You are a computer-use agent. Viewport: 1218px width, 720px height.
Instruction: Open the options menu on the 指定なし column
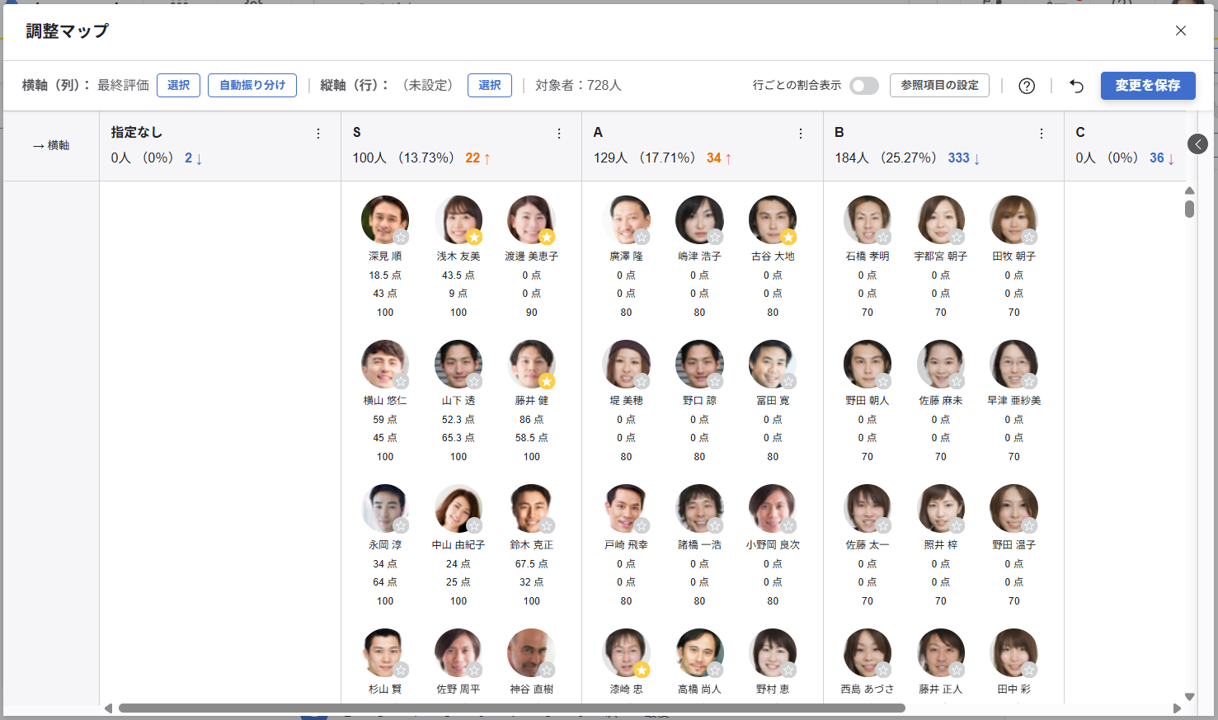(x=318, y=132)
